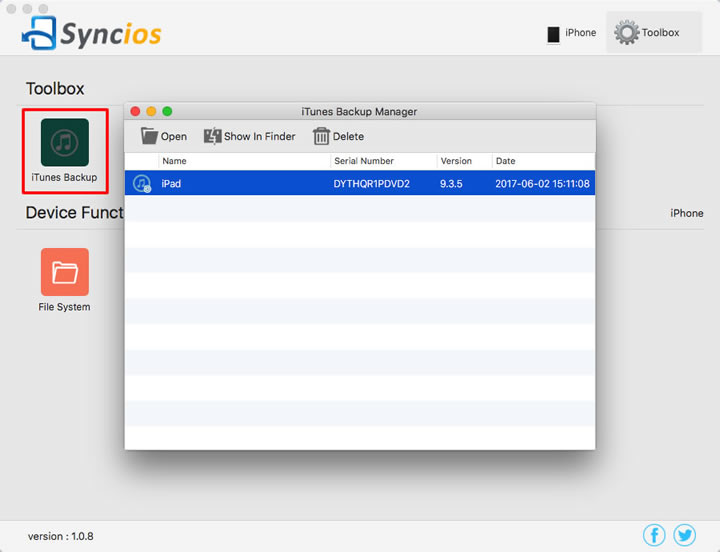Image resolution: width=720 pixels, height=552 pixels.
Task: Close the iTunes Backup Manager window
Action: [x=135, y=111]
